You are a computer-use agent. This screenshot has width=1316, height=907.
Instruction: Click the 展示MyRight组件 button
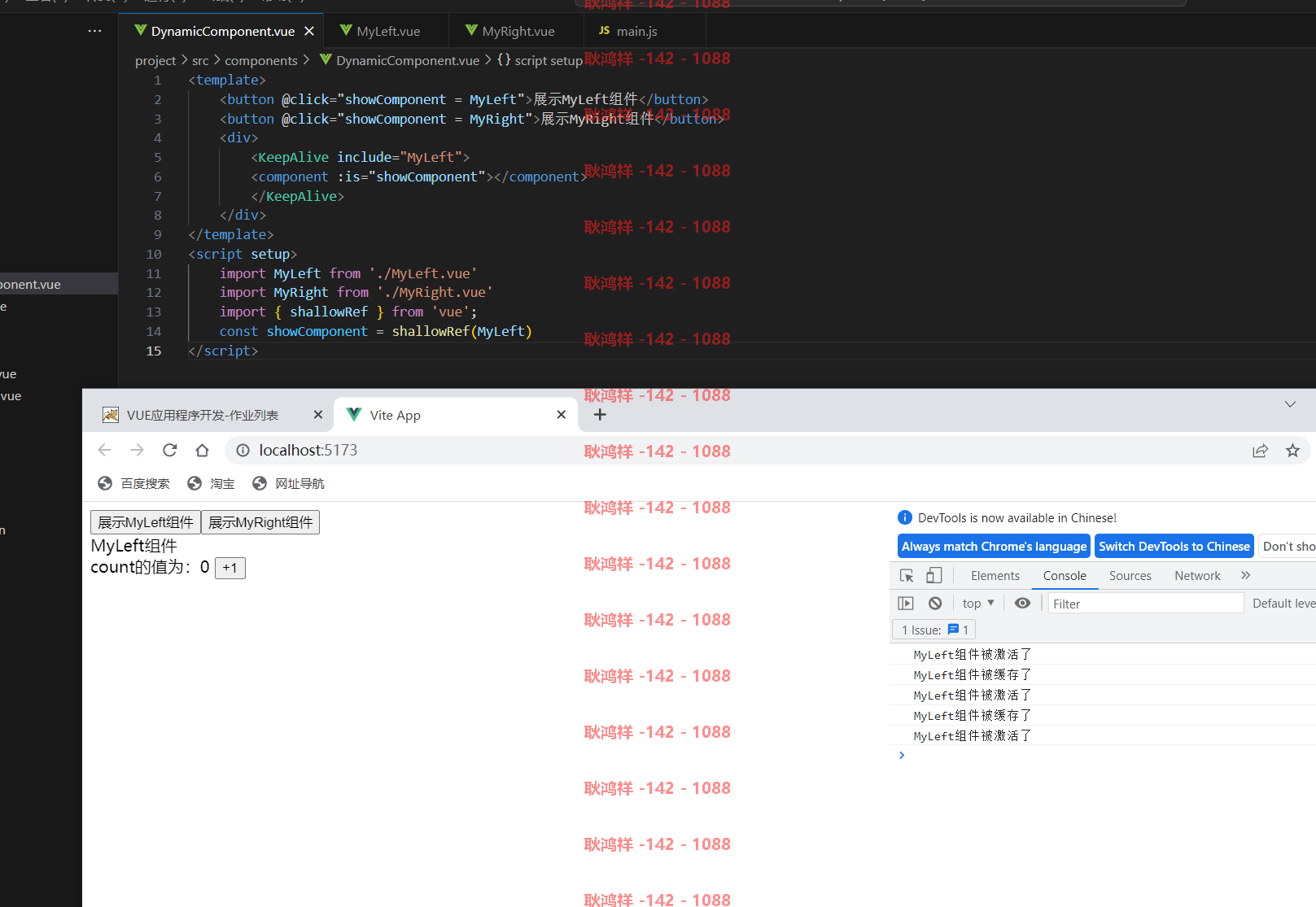click(x=260, y=522)
